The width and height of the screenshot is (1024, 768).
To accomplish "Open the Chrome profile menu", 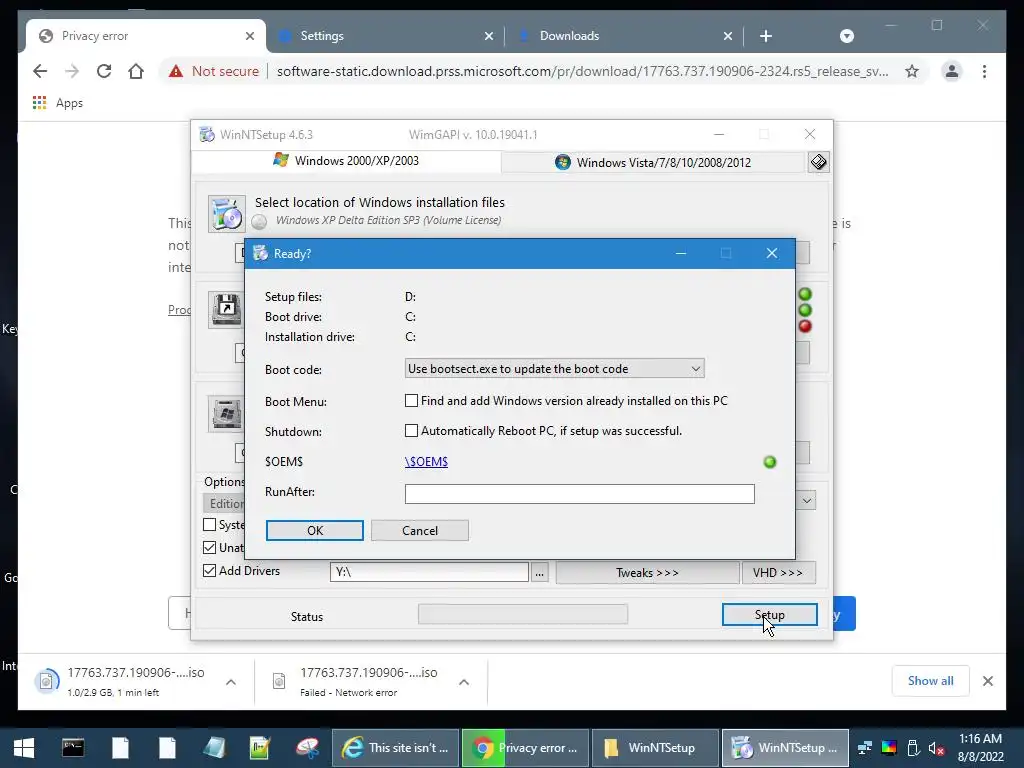I will tap(952, 71).
